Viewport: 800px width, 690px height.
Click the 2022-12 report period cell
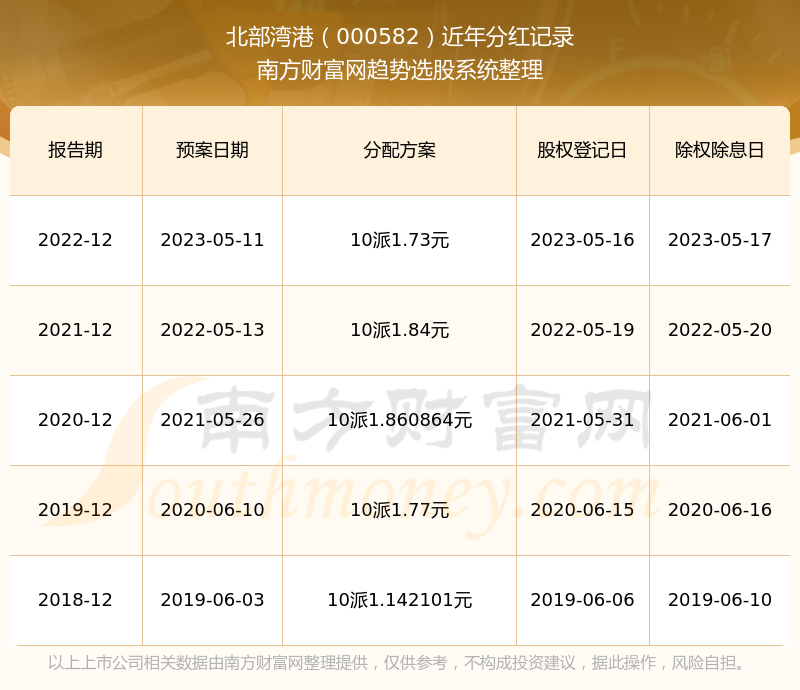click(x=76, y=240)
